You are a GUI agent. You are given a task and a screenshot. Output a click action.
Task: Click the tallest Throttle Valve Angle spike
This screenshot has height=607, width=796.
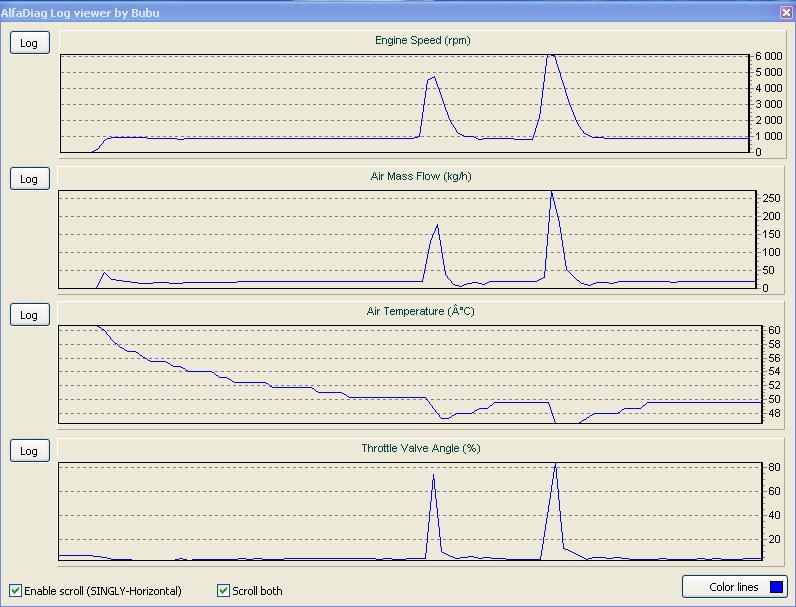click(555, 464)
